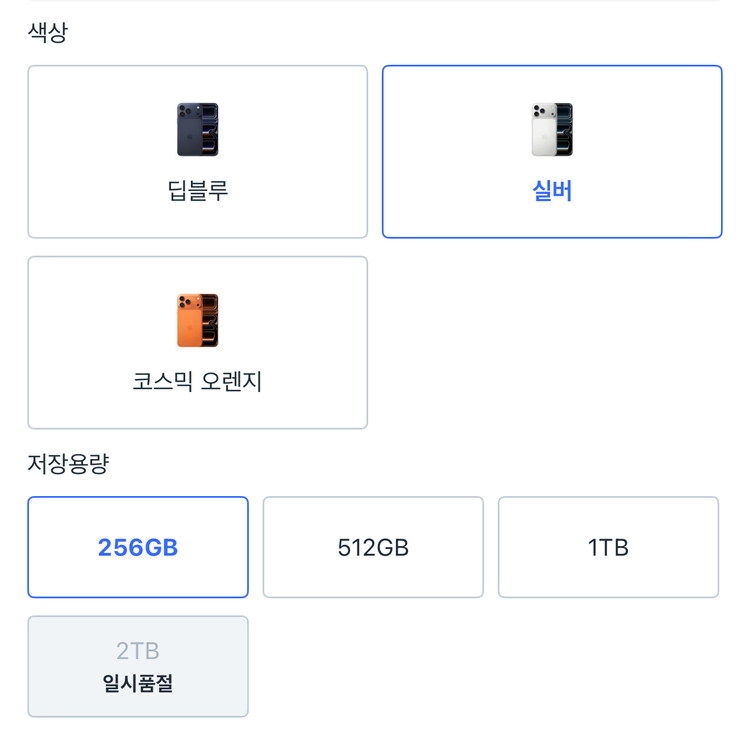Select the orange phone thumbnail
Viewport: 750px width, 750px height.
(x=198, y=321)
